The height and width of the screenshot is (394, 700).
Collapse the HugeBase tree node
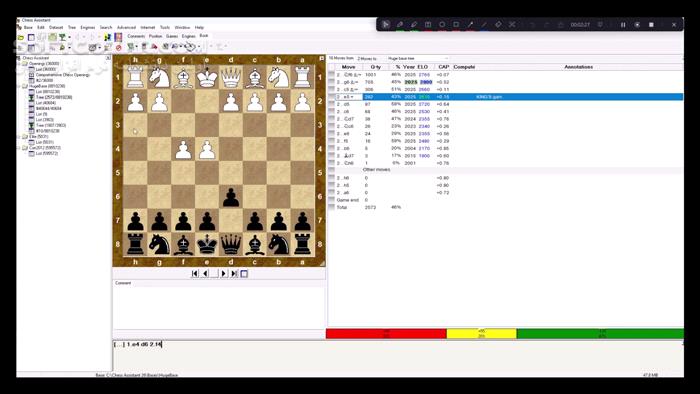coord(19,86)
